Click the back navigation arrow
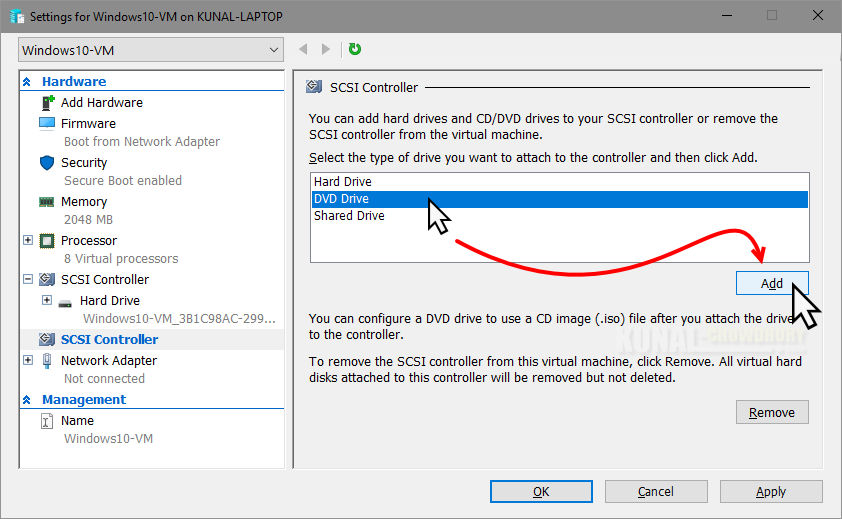Viewport: 842px width, 519px height. click(303, 49)
